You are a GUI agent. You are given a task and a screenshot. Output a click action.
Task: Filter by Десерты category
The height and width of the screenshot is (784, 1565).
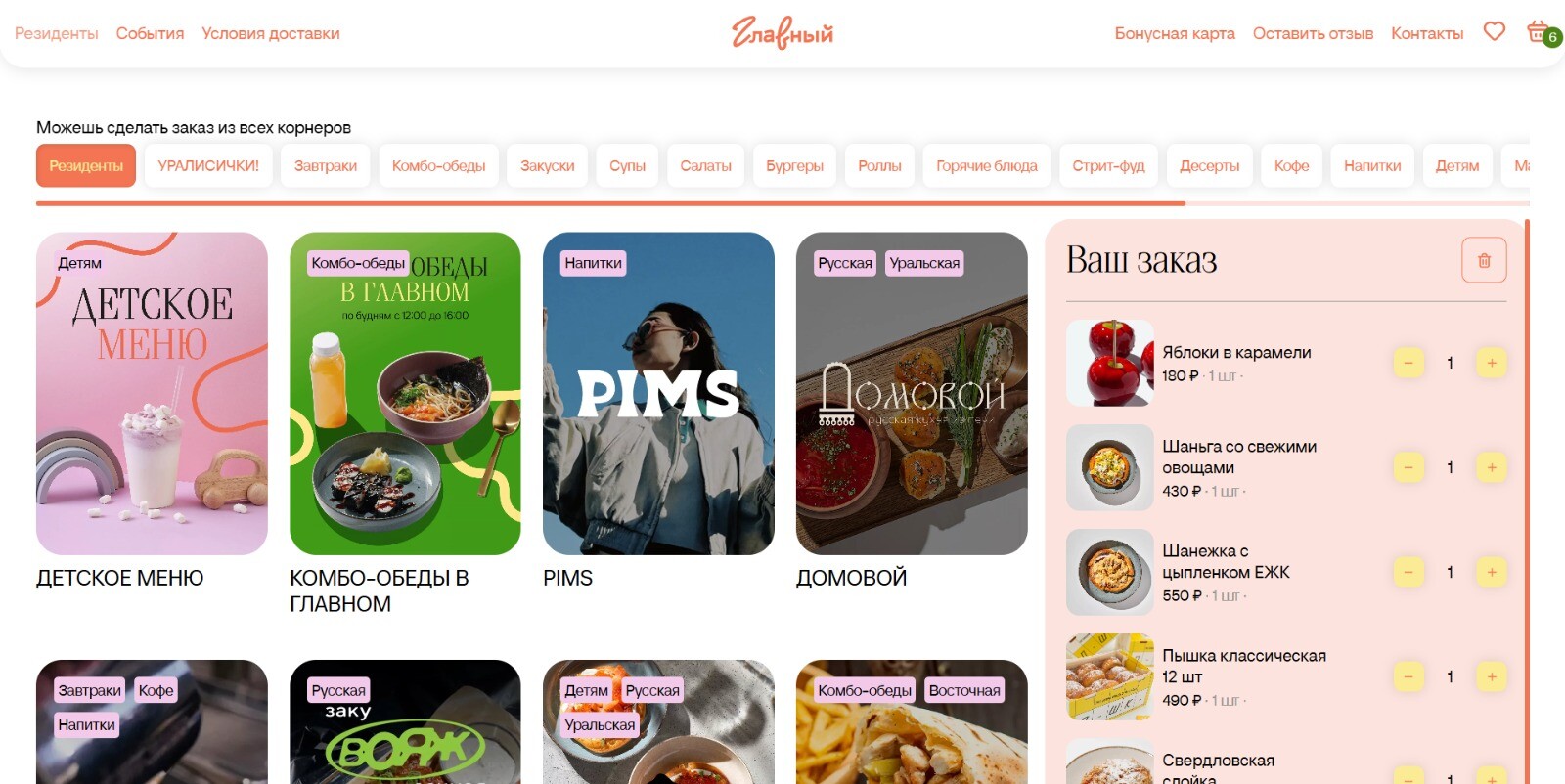1209,165
